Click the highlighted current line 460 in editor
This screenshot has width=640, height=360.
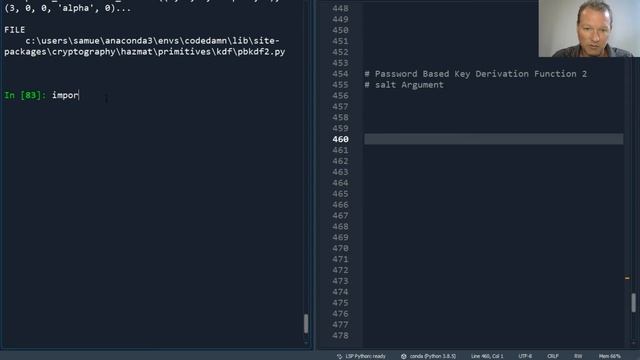493,139
